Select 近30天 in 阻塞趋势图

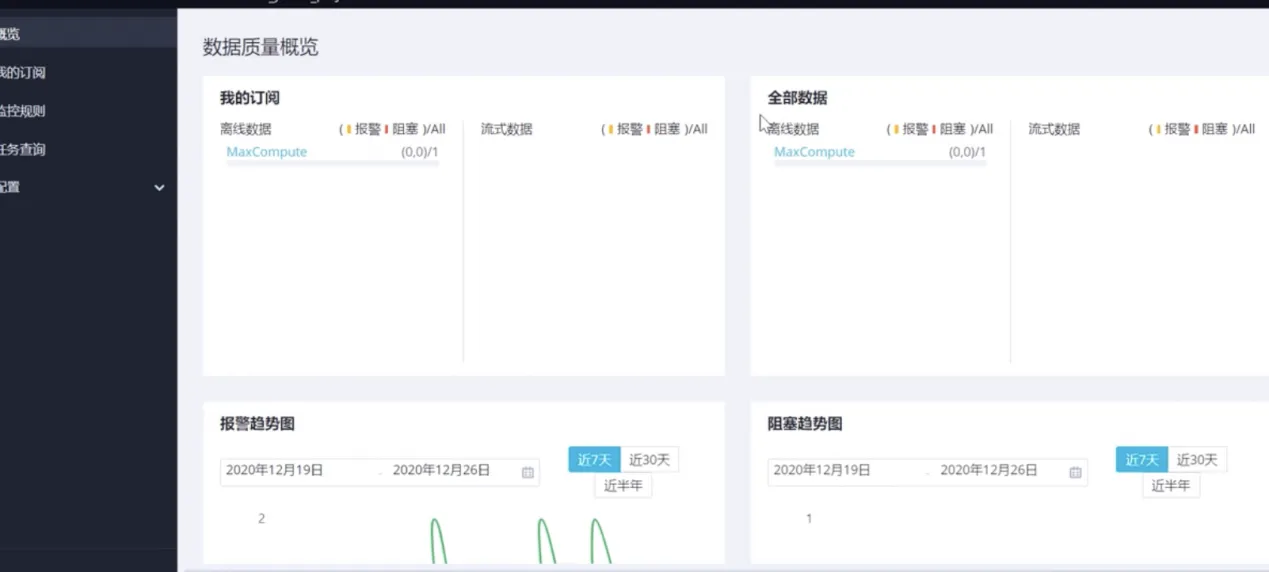click(1197, 460)
